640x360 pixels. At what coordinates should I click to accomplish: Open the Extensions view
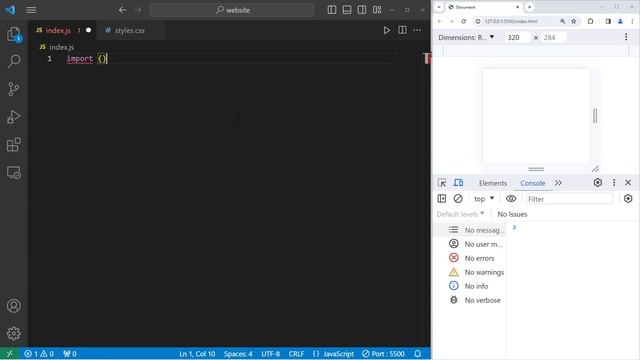13,144
